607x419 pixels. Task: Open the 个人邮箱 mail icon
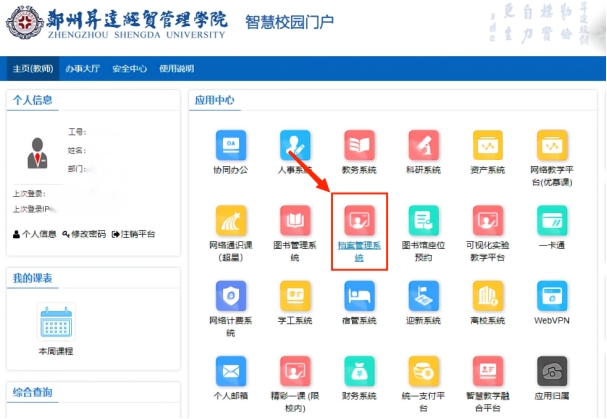(x=231, y=371)
